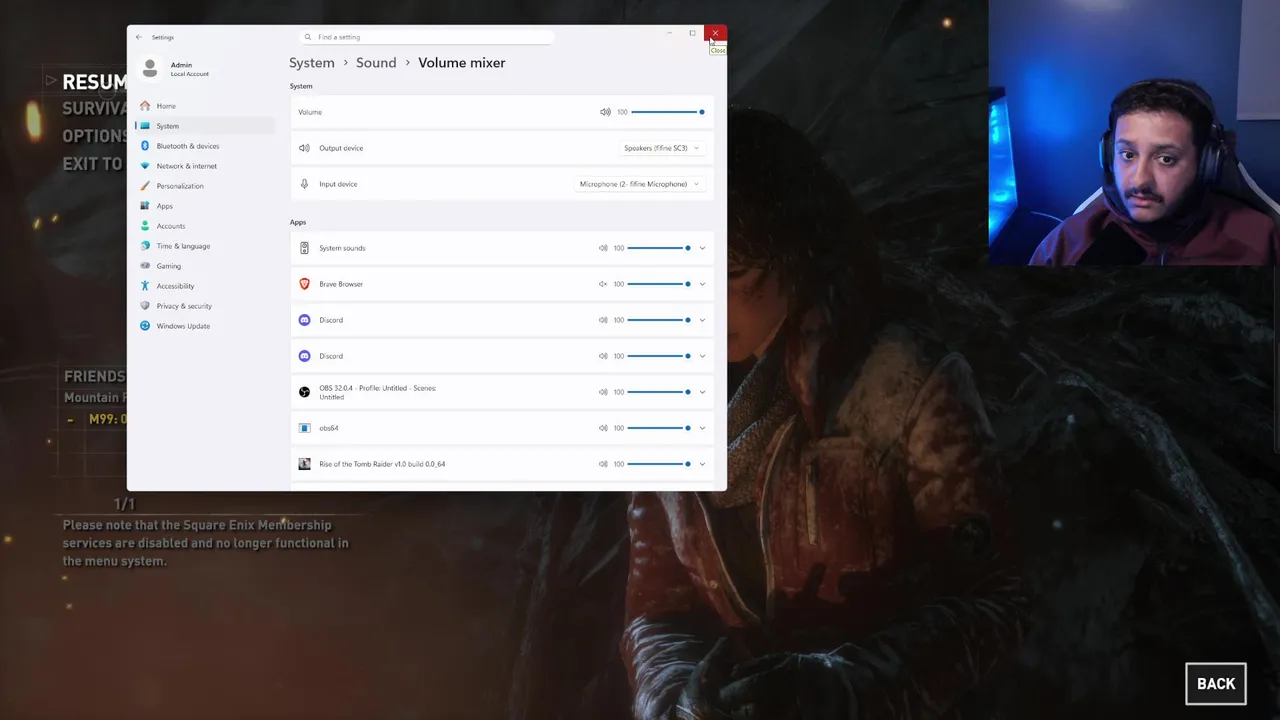The image size is (1280, 720).
Task: Expand OBS 32.0.4 row chevron
Action: (x=702, y=392)
